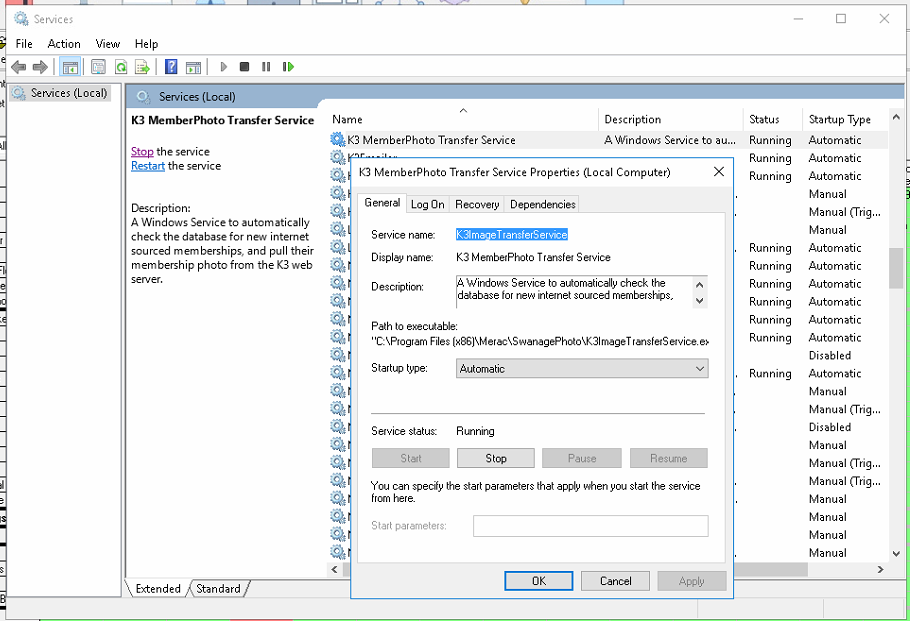Sort by the Description column header
This screenshot has width=910, height=621.
point(670,119)
